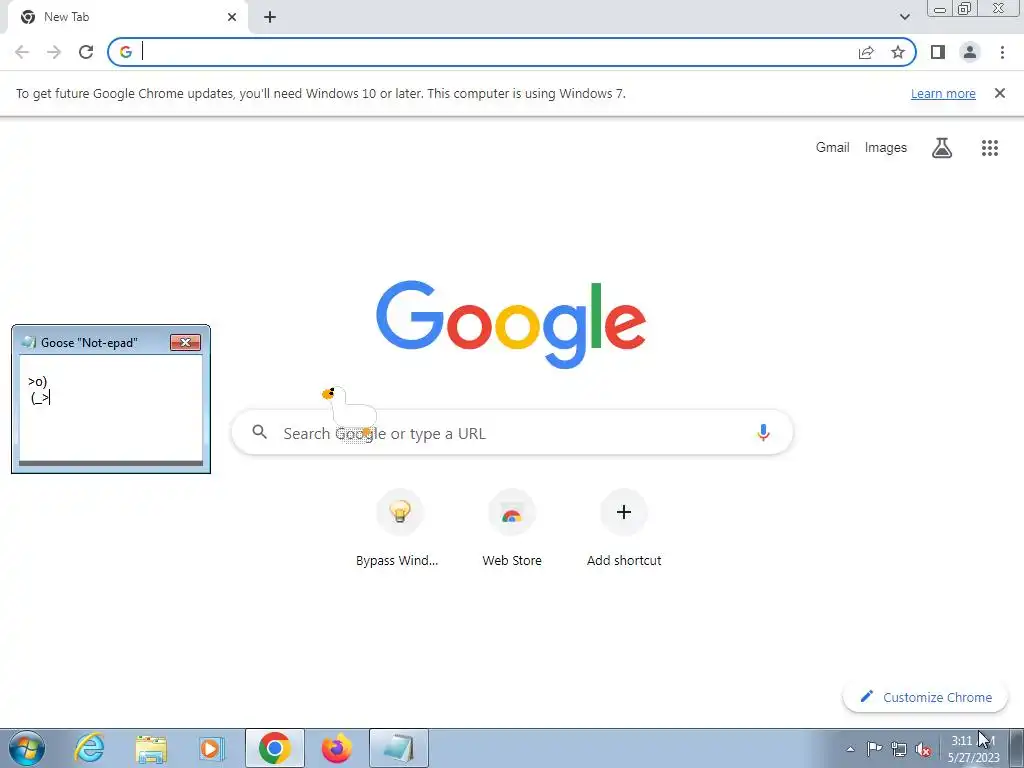Launch Internet Explorer from taskbar
The image size is (1024, 768).
(89, 748)
